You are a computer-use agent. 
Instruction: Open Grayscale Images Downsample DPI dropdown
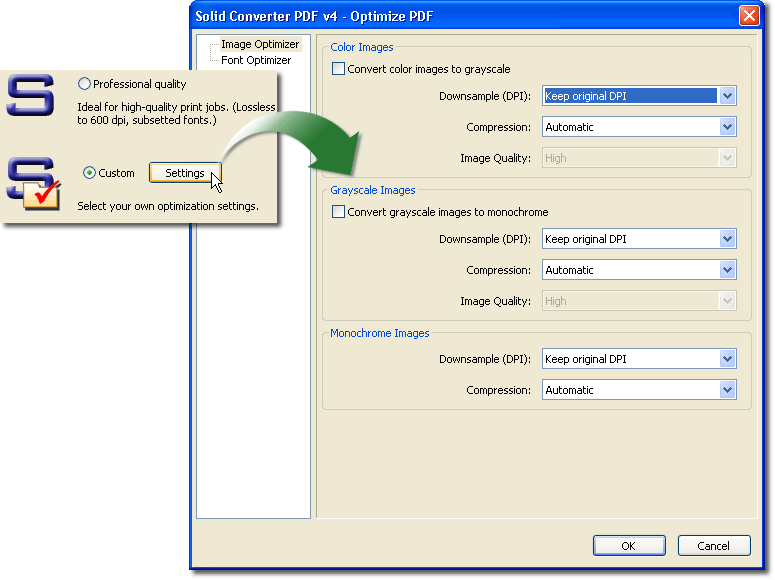click(639, 239)
